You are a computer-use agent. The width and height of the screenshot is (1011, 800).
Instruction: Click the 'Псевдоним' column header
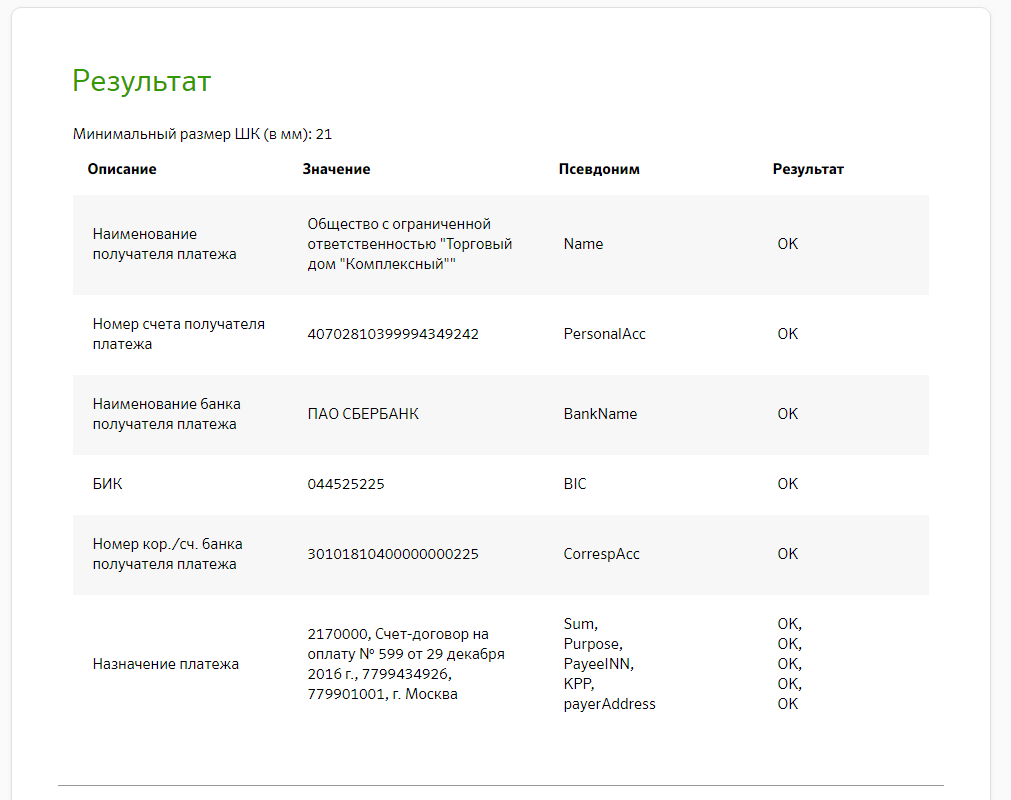pyautogui.click(x=599, y=169)
